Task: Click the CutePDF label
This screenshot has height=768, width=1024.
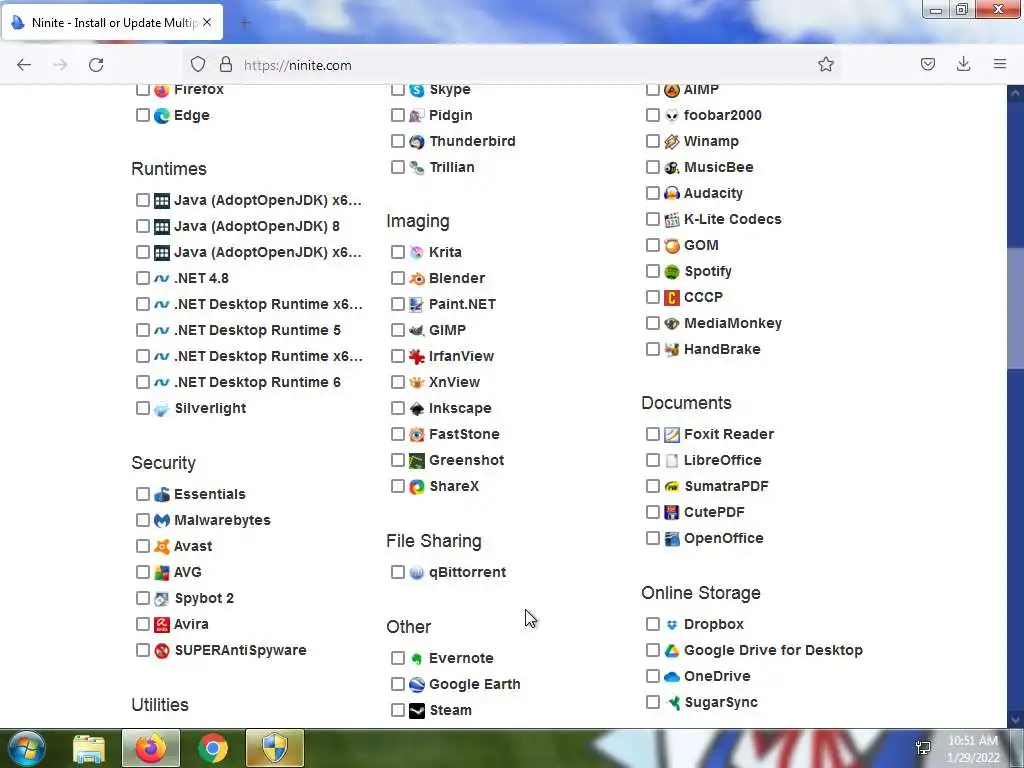Action: (x=714, y=513)
